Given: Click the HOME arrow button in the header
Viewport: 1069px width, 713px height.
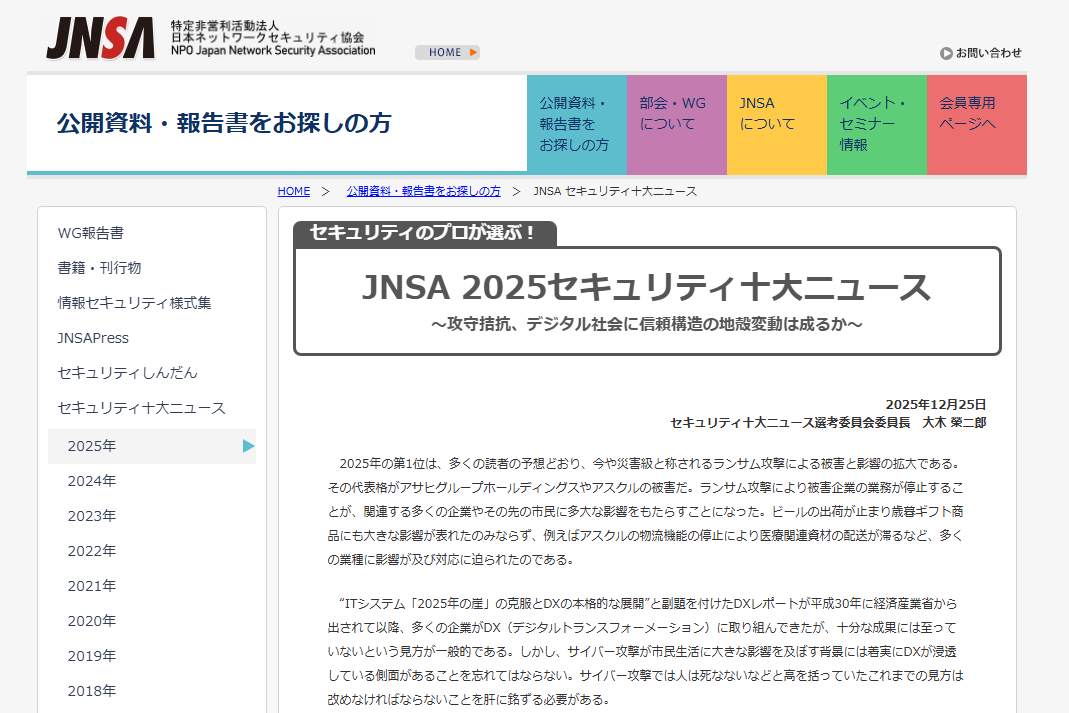Looking at the screenshot, I should pyautogui.click(x=447, y=52).
